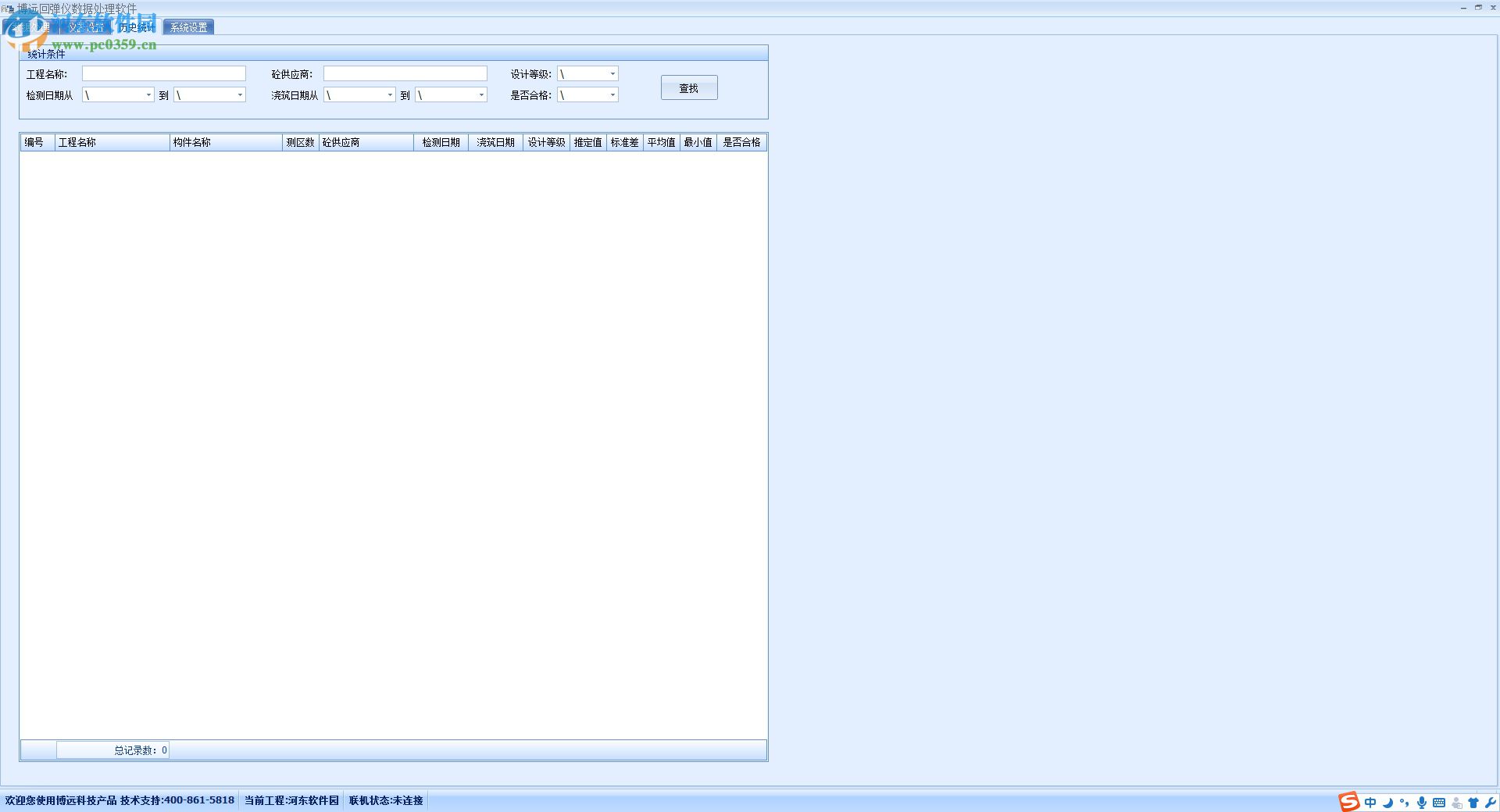Sort by the 编号 column header
Image resolution: width=1500 pixels, height=812 pixels.
[x=37, y=142]
